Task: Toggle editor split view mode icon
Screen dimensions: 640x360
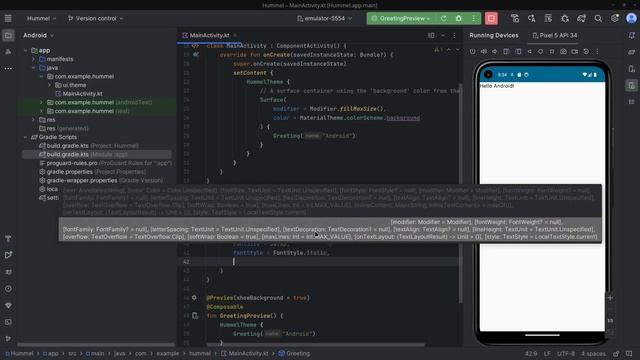Action: (x=431, y=36)
